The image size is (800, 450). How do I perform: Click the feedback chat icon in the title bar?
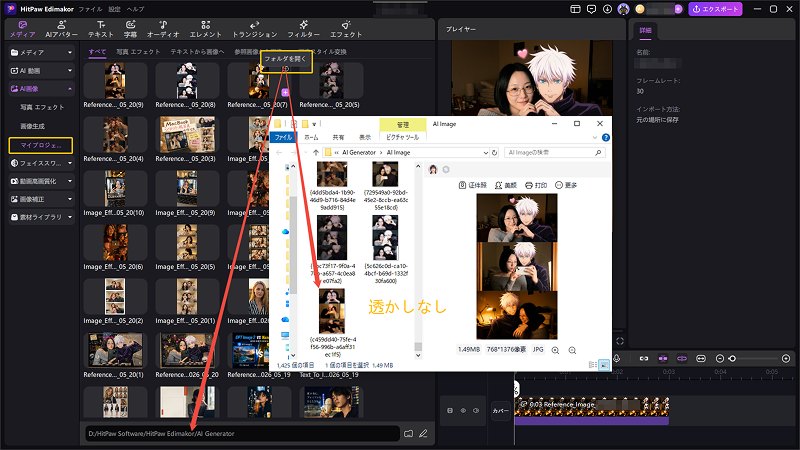[591, 9]
